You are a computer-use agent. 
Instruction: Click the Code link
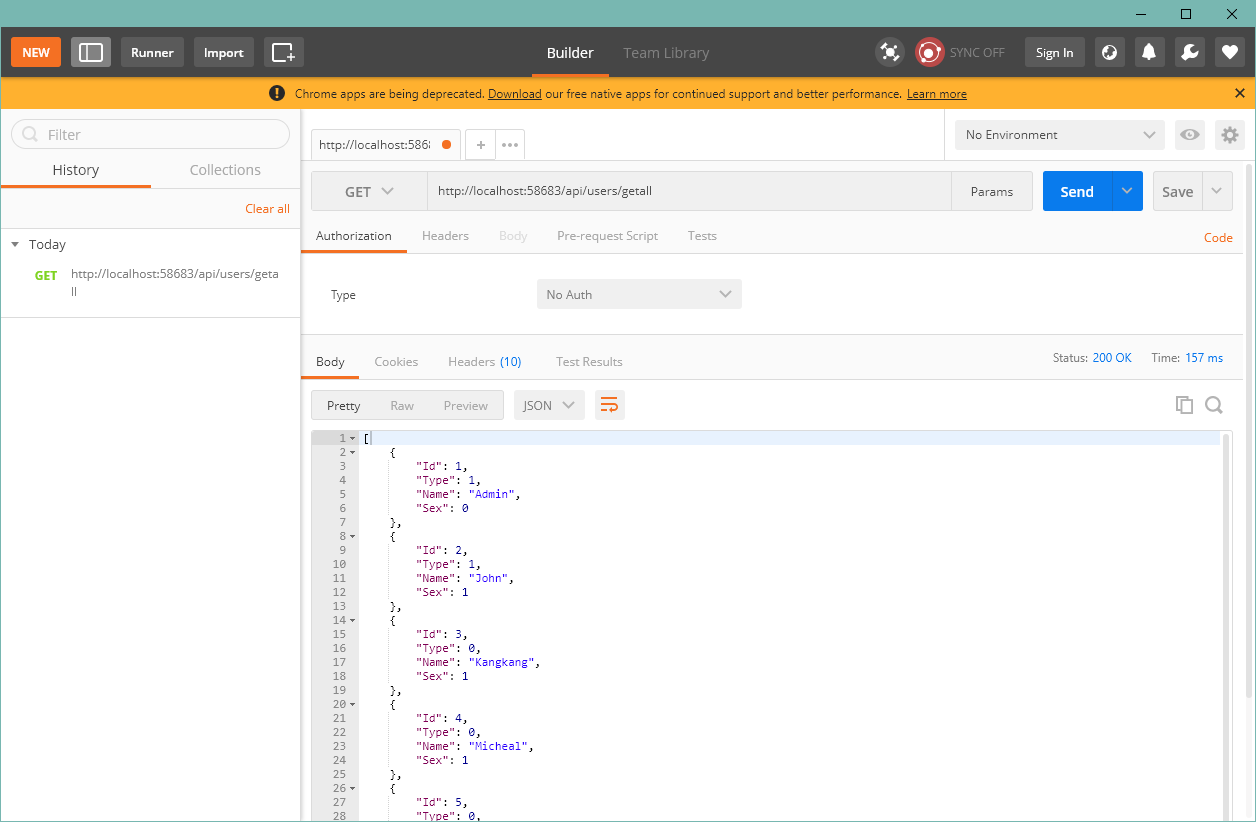[x=1218, y=238]
